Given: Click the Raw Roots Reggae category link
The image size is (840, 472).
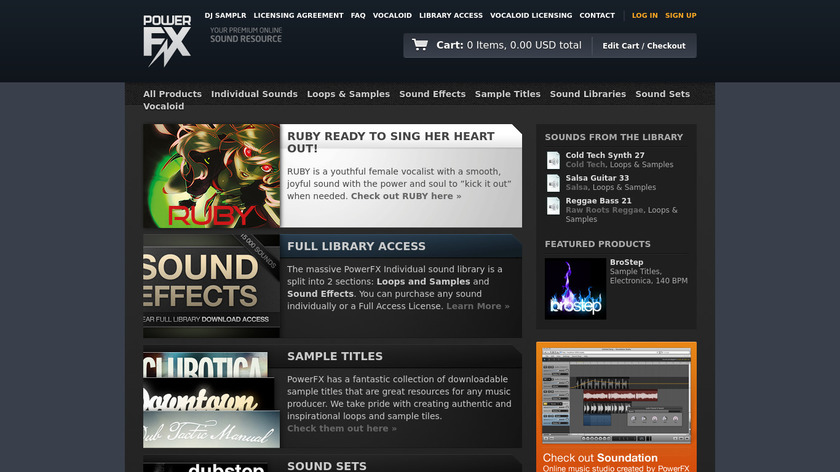Looking at the screenshot, I should [x=604, y=210].
